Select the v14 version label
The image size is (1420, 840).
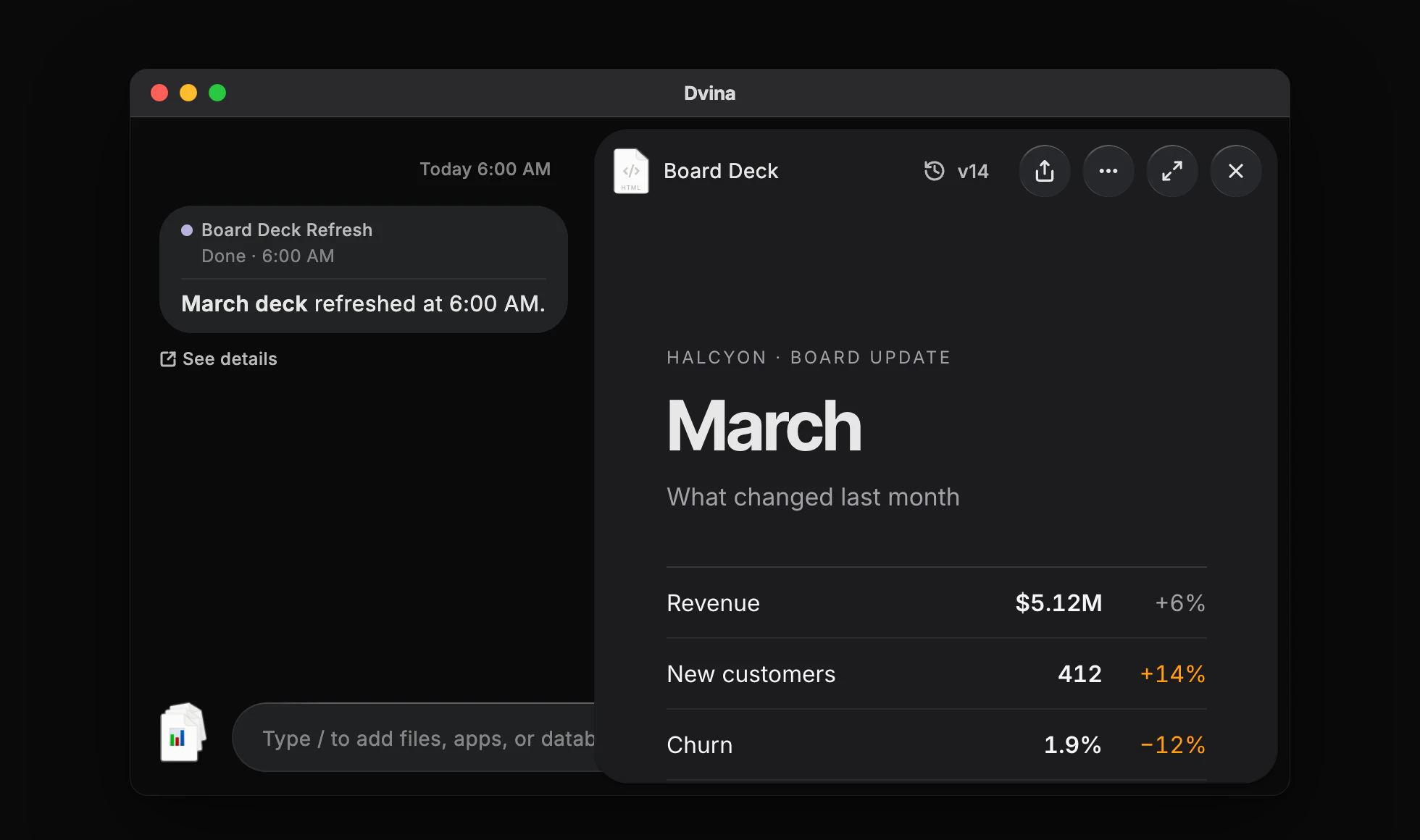[972, 172]
